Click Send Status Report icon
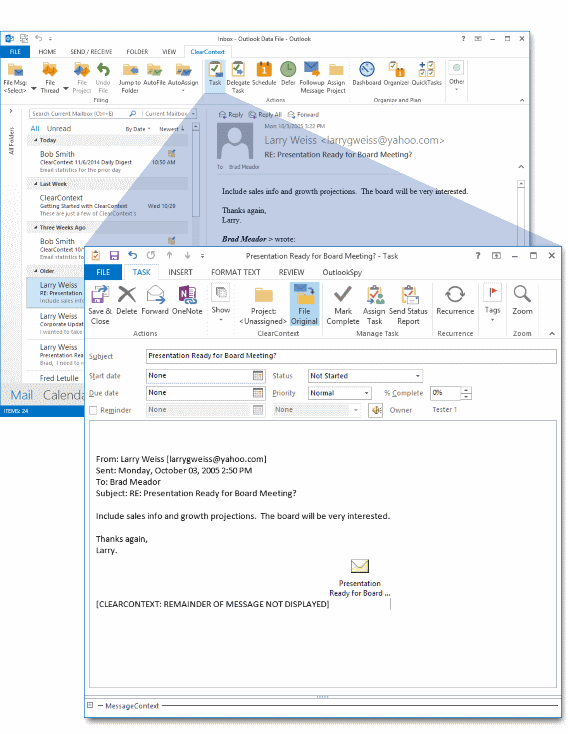Viewport: 568px width, 734px height. point(408,305)
